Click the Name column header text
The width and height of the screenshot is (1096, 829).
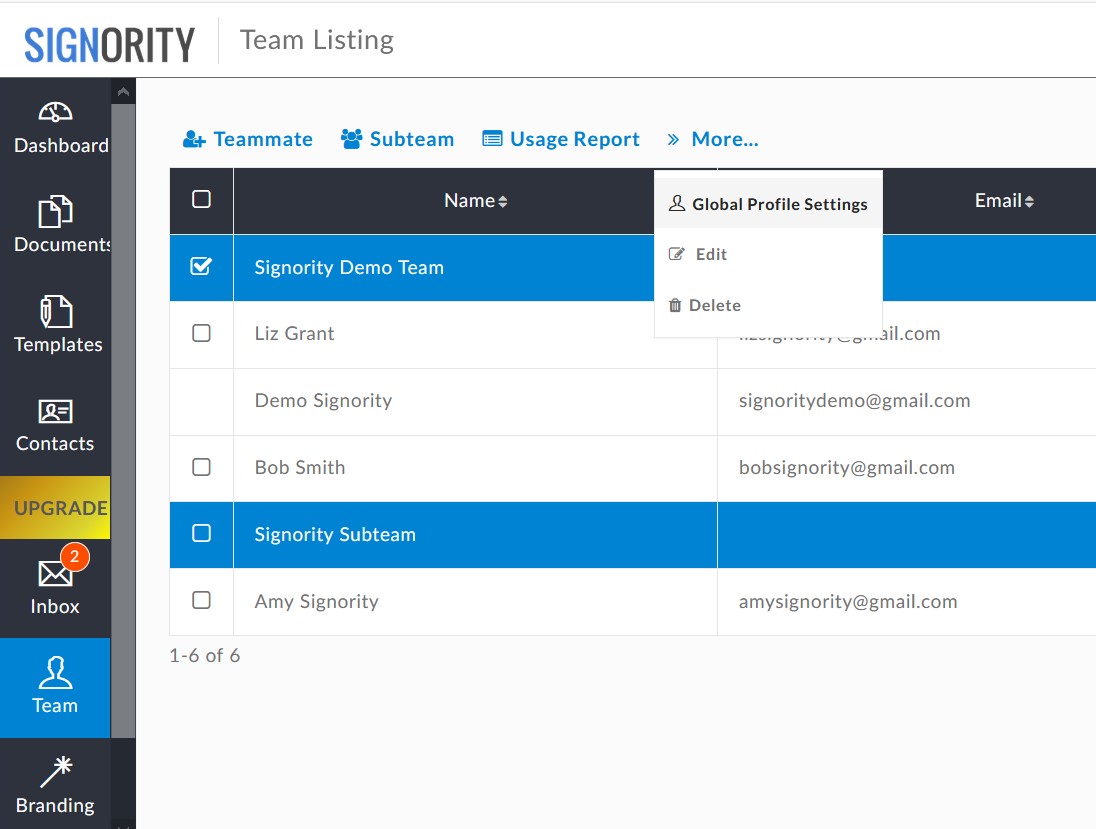(469, 201)
